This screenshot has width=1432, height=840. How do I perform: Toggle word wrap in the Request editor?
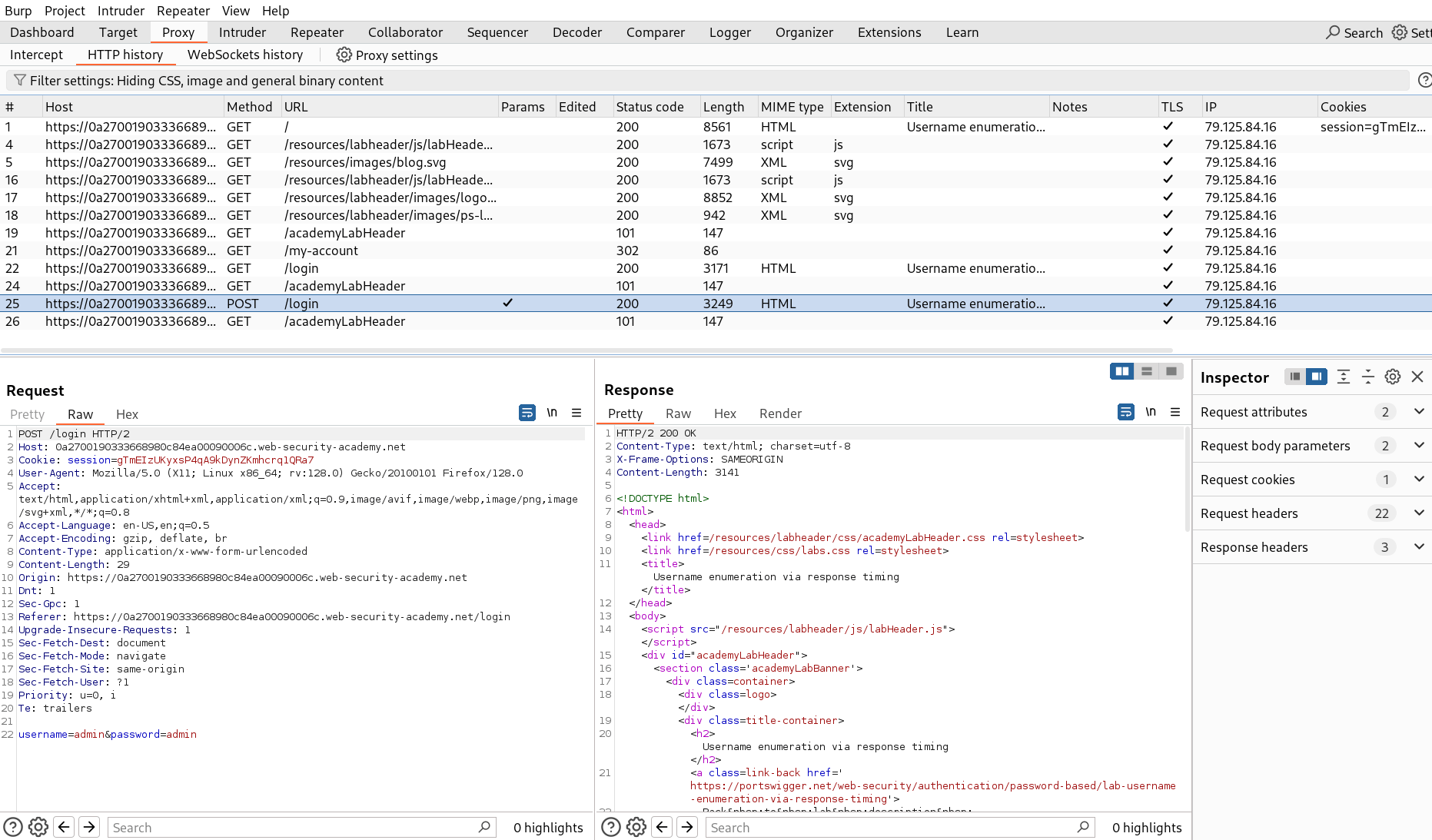527,413
